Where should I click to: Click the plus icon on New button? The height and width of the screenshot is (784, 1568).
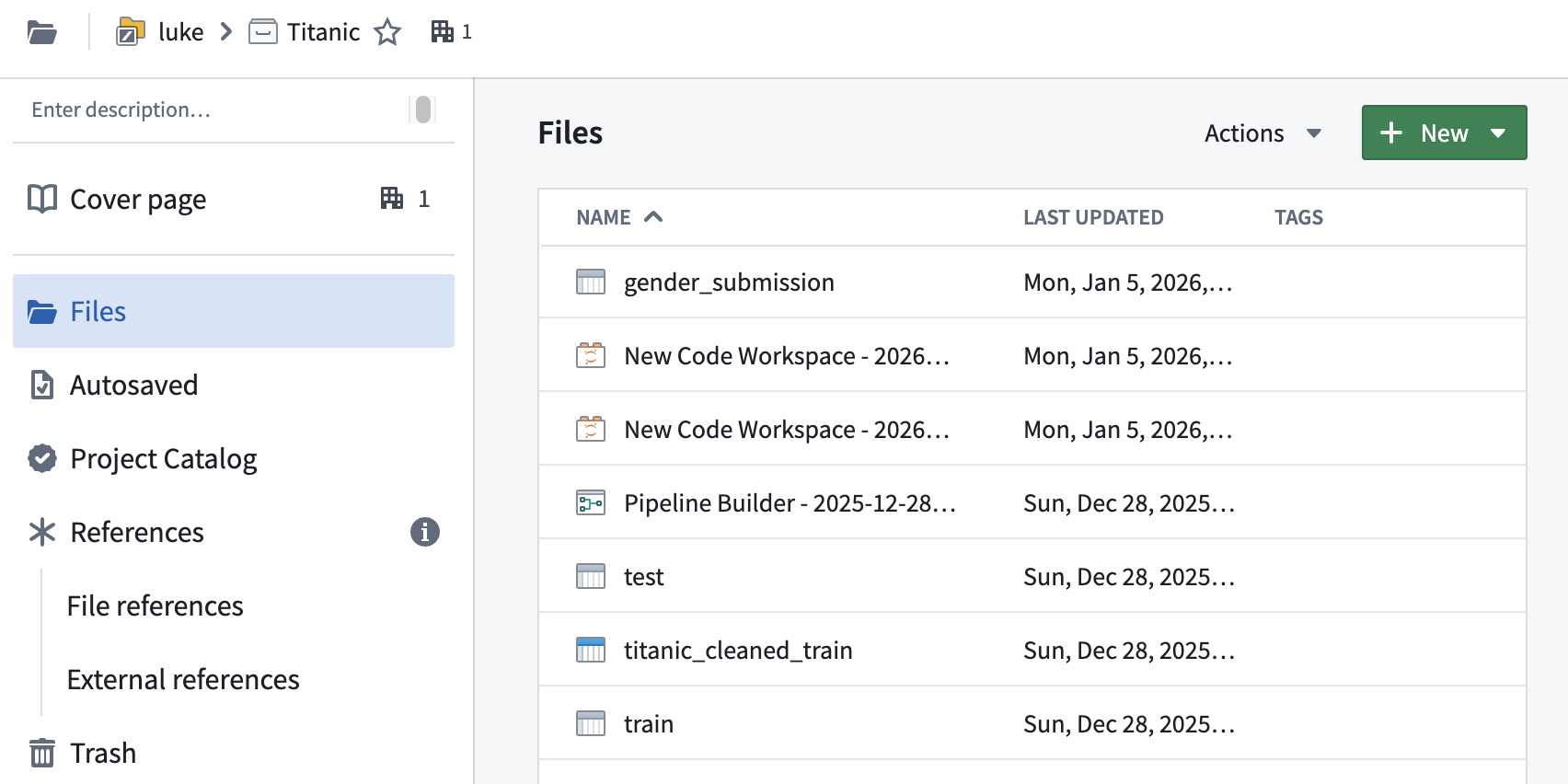[x=1391, y=133]
